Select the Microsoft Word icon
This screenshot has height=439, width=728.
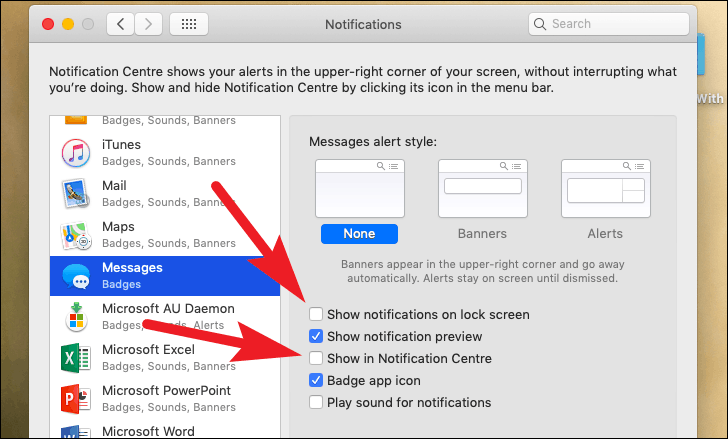click(x=76, y=432)
